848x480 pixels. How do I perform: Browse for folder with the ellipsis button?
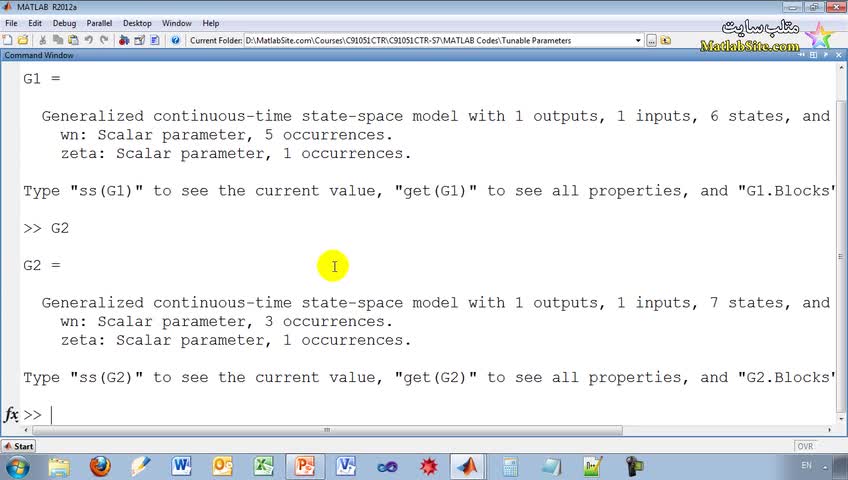pos(652,41)
